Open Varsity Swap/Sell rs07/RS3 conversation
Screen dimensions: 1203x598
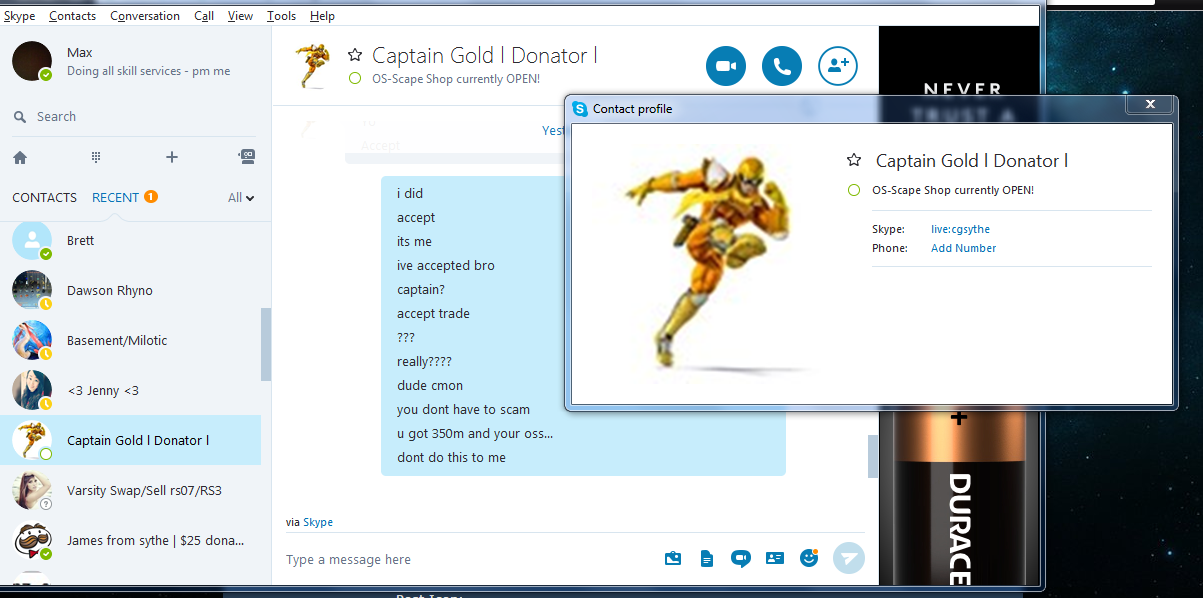coord(130,490)
